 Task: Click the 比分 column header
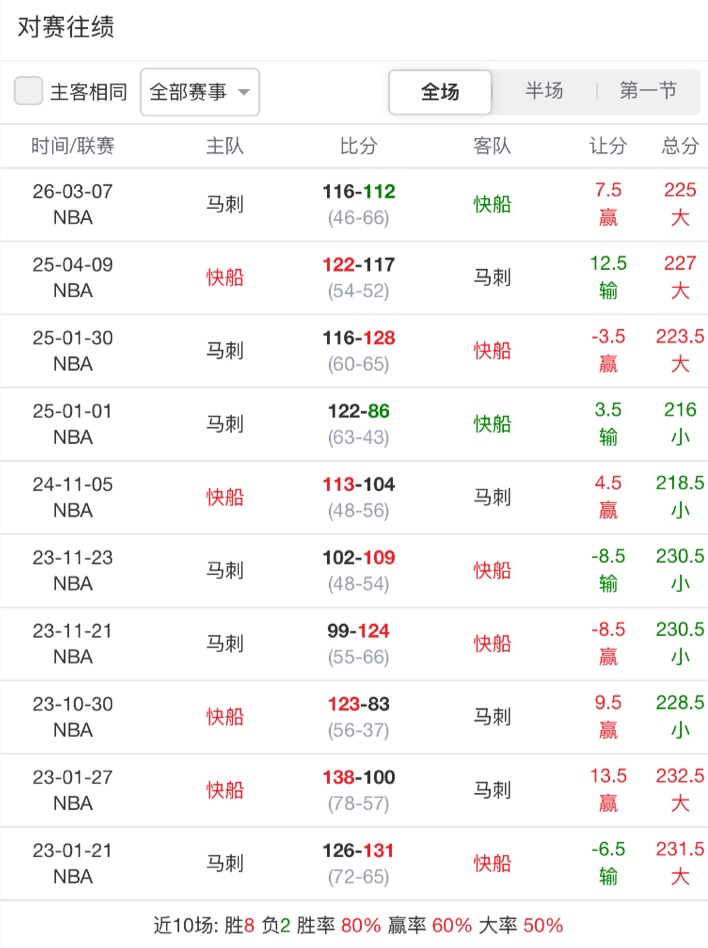[359, 146]
